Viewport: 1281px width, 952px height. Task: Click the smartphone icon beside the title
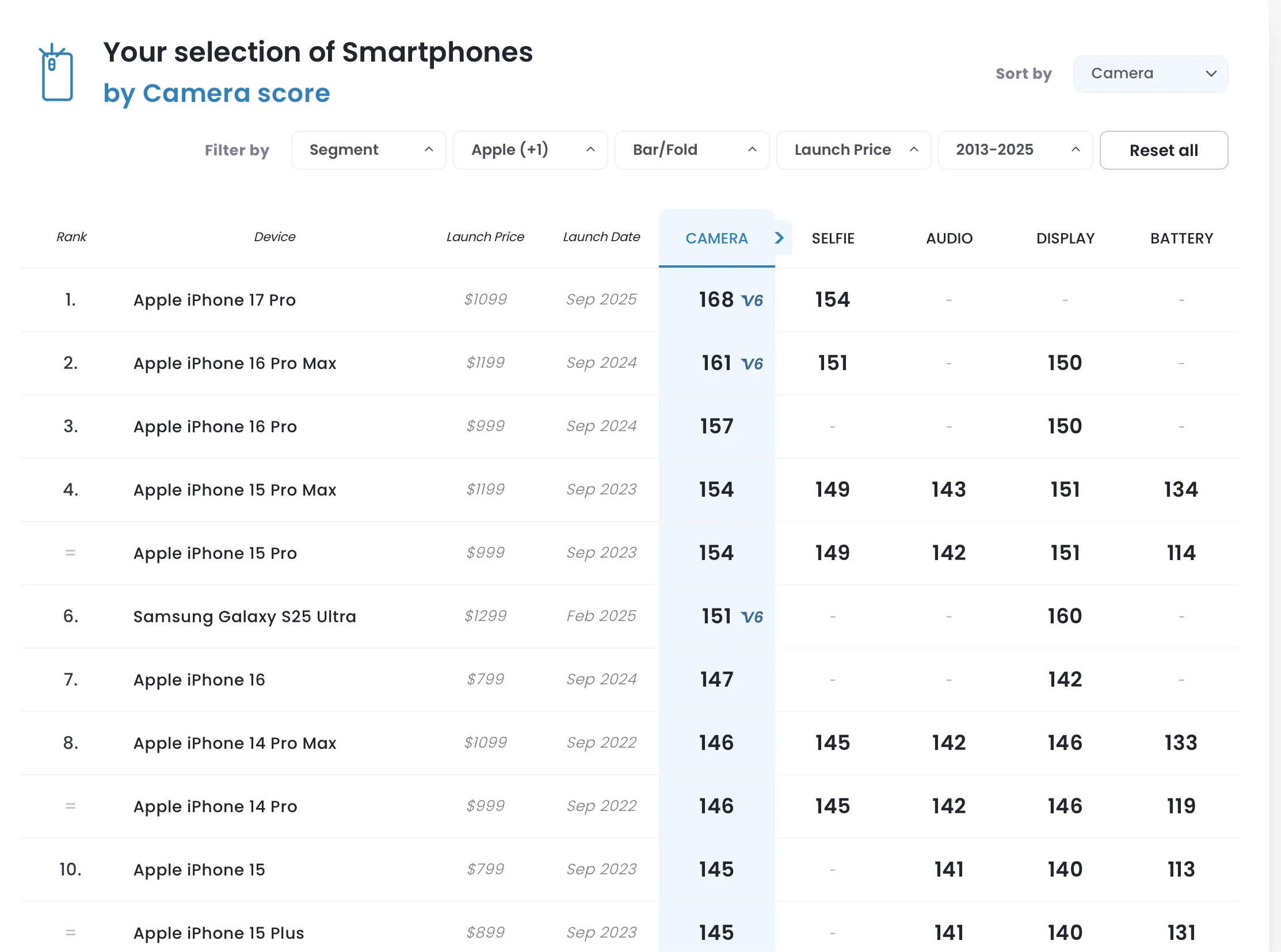[56, 73]
